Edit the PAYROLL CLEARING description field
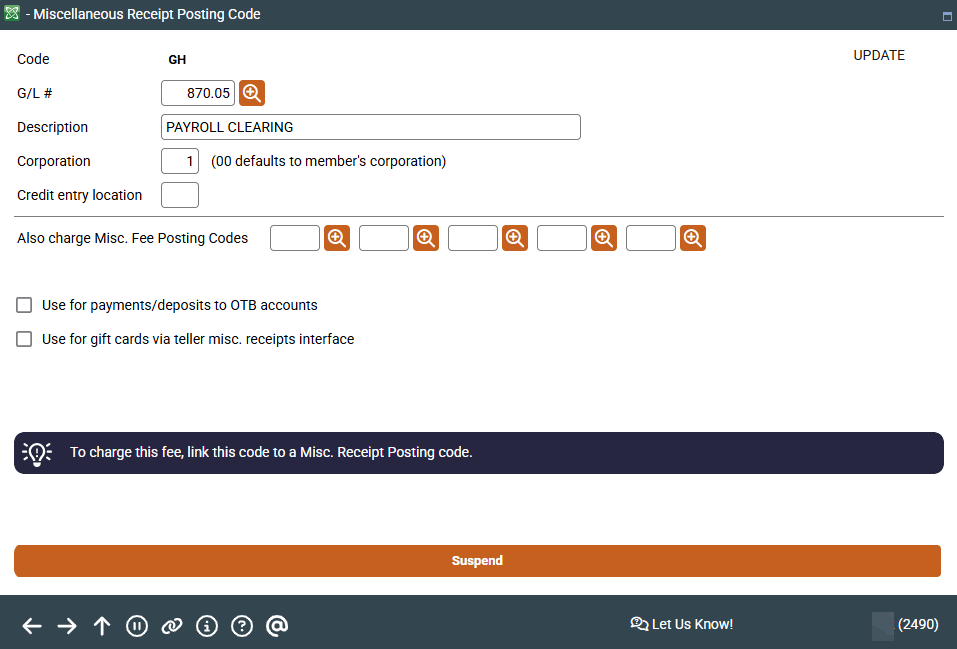 coord(370,127)
